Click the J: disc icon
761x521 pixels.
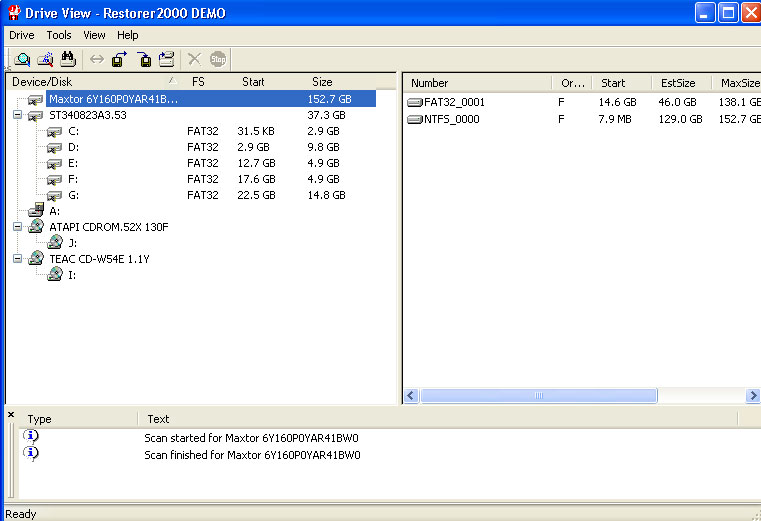[55, 242]
